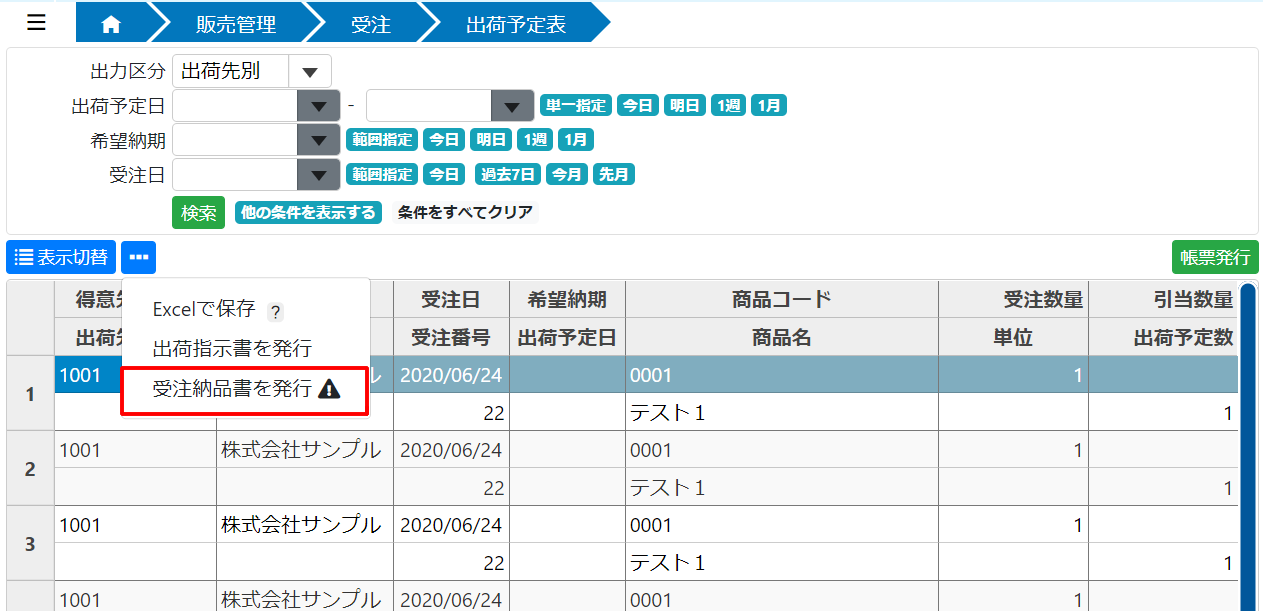The image size is (1263, 611).
Task: Open the 出荷予定日 end date picker arrow
Action: (512, 106)
